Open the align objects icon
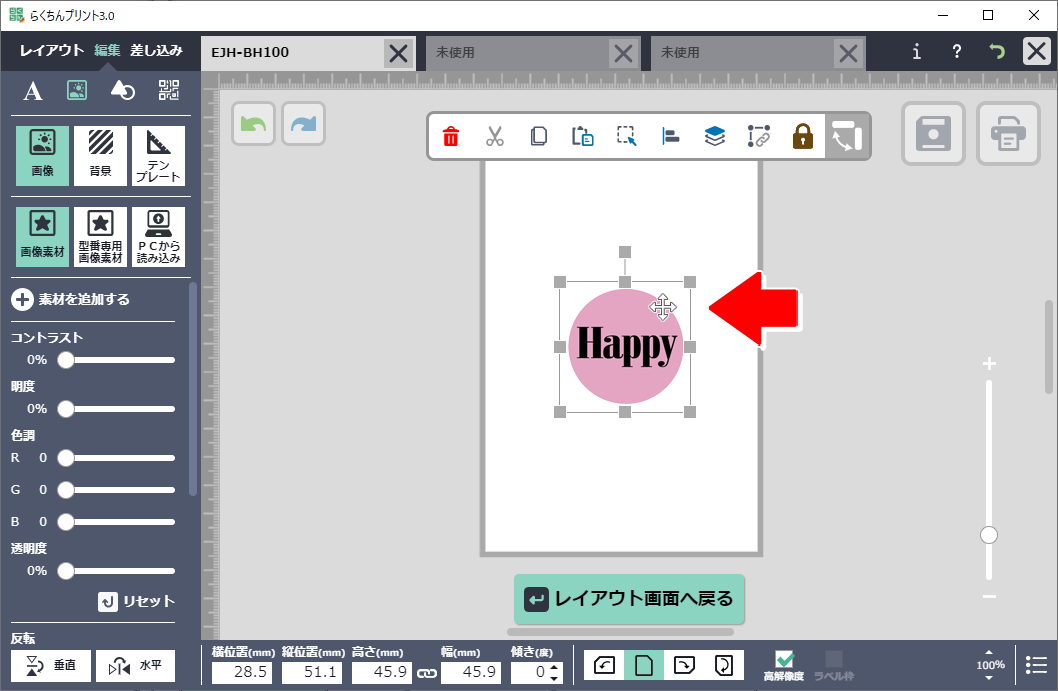This screenshot has height=691, width=1058. (671, 136)
